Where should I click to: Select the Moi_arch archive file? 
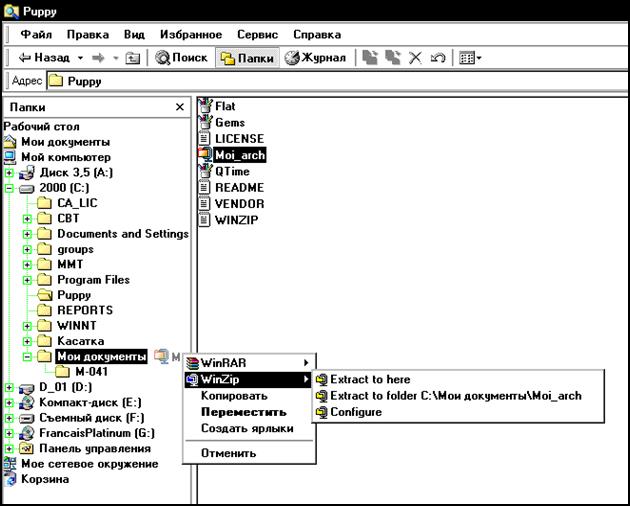232,155
